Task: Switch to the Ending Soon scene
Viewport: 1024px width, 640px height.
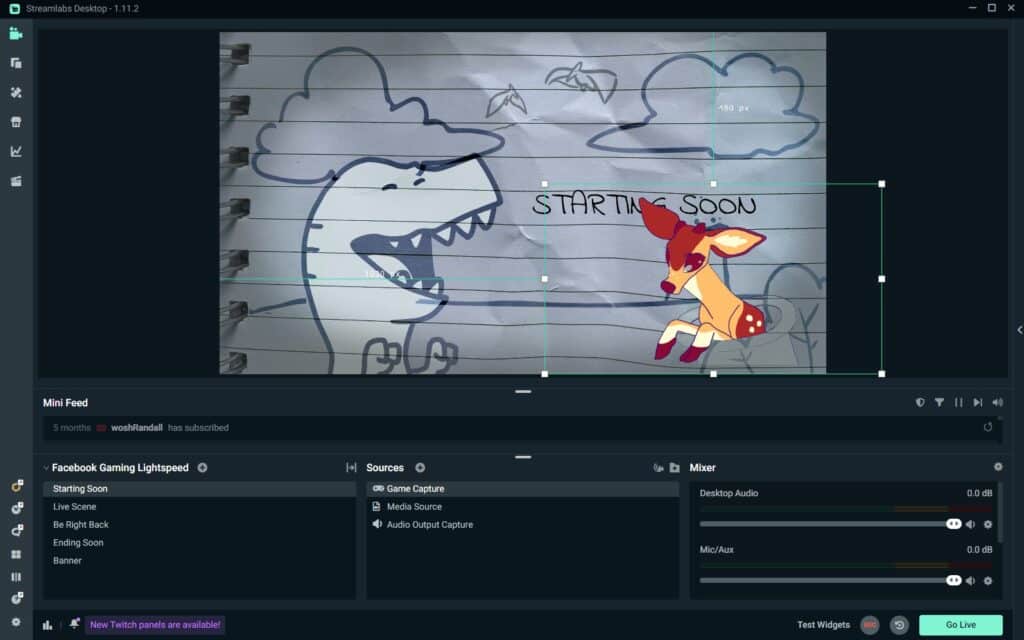Action: [200, 543]
